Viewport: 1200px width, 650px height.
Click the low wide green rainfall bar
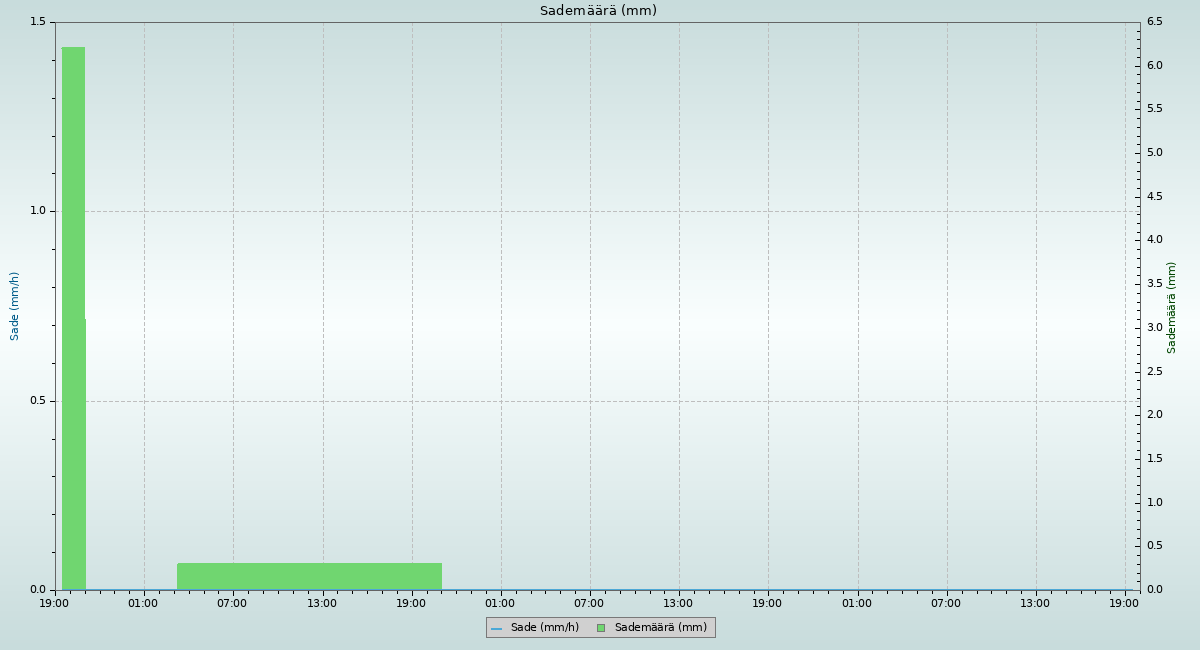pos(309,576)
